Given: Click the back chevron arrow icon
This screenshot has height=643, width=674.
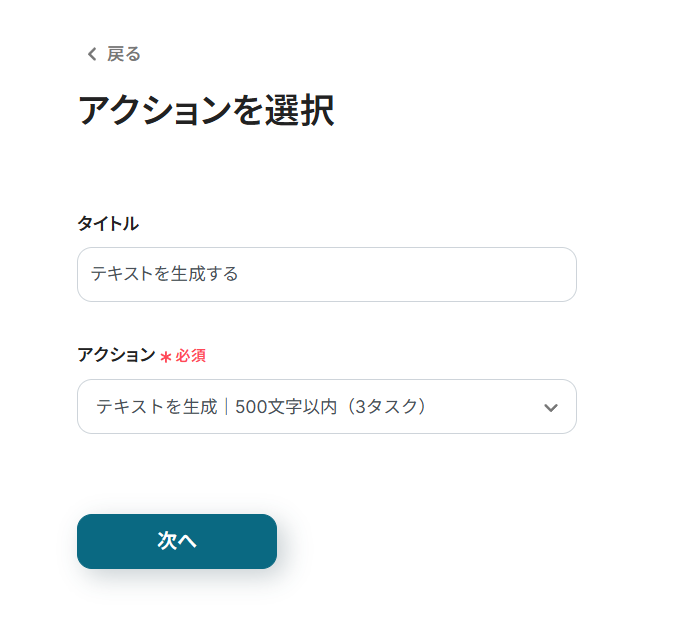Looking at the screenshot, I should coord(92,54).
